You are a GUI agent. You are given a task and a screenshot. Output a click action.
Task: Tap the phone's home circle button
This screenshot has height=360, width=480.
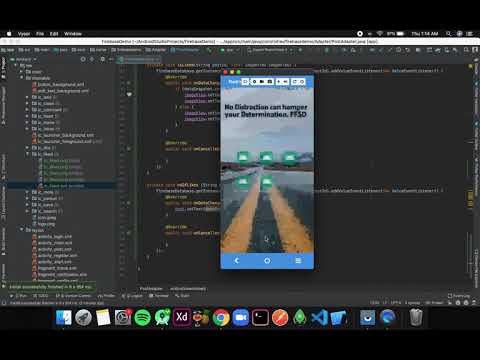[267, 261]
